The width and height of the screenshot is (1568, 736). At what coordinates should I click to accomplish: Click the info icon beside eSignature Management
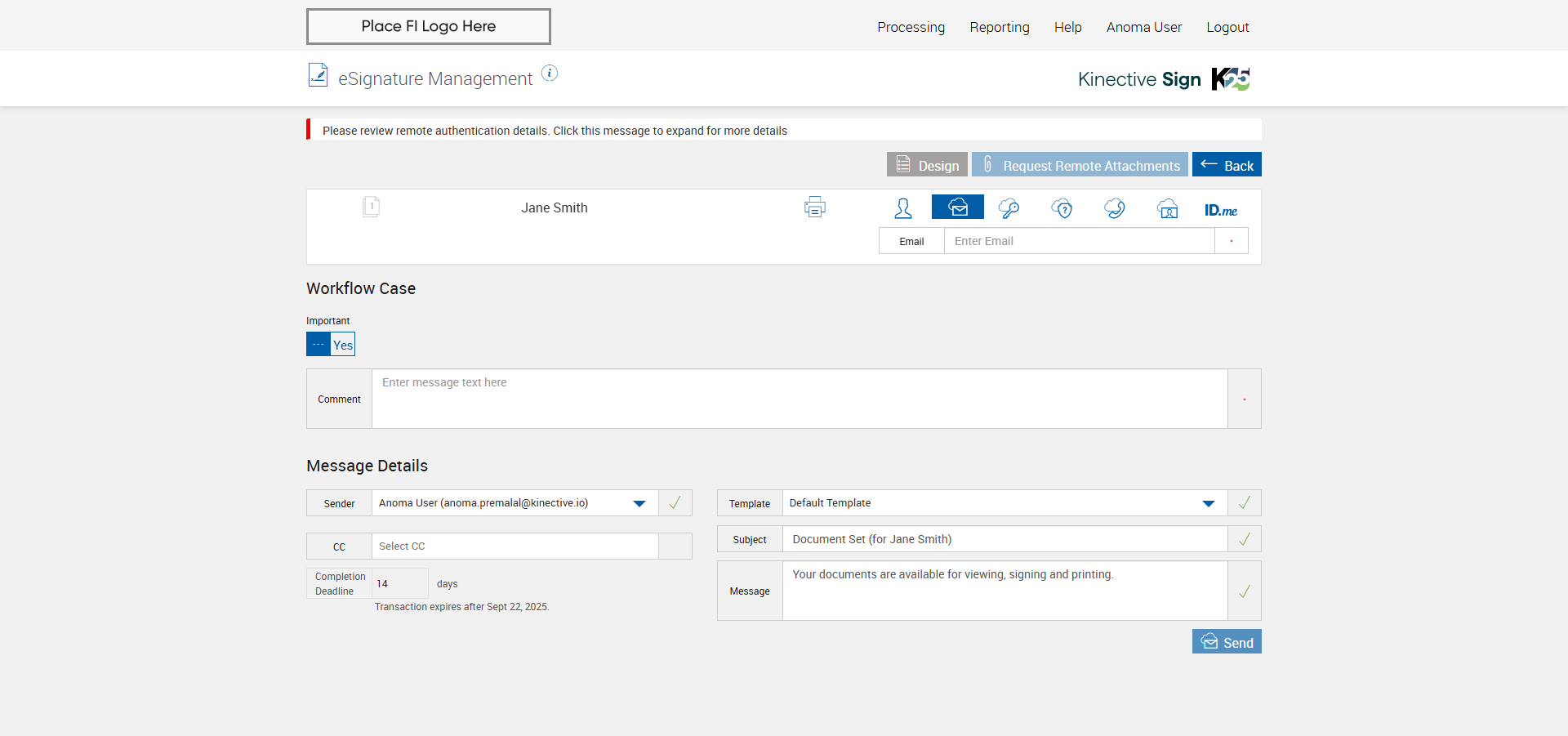(550, 74)
